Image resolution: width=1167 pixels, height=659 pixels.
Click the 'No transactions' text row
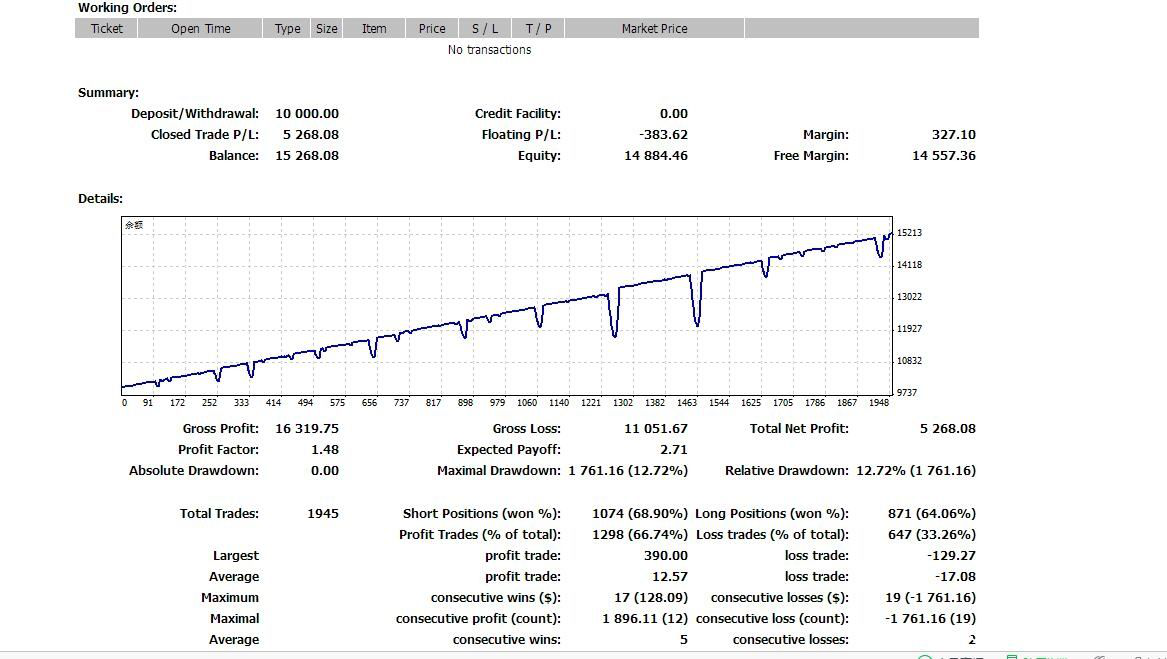coord(489,50)
